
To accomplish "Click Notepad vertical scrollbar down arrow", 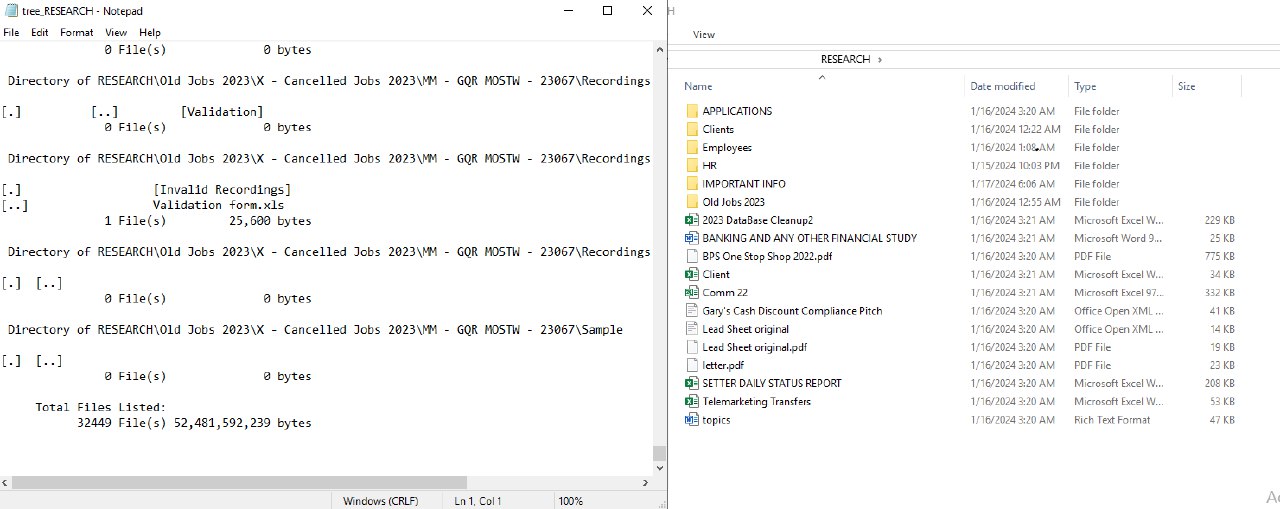I will pos(659,468).
